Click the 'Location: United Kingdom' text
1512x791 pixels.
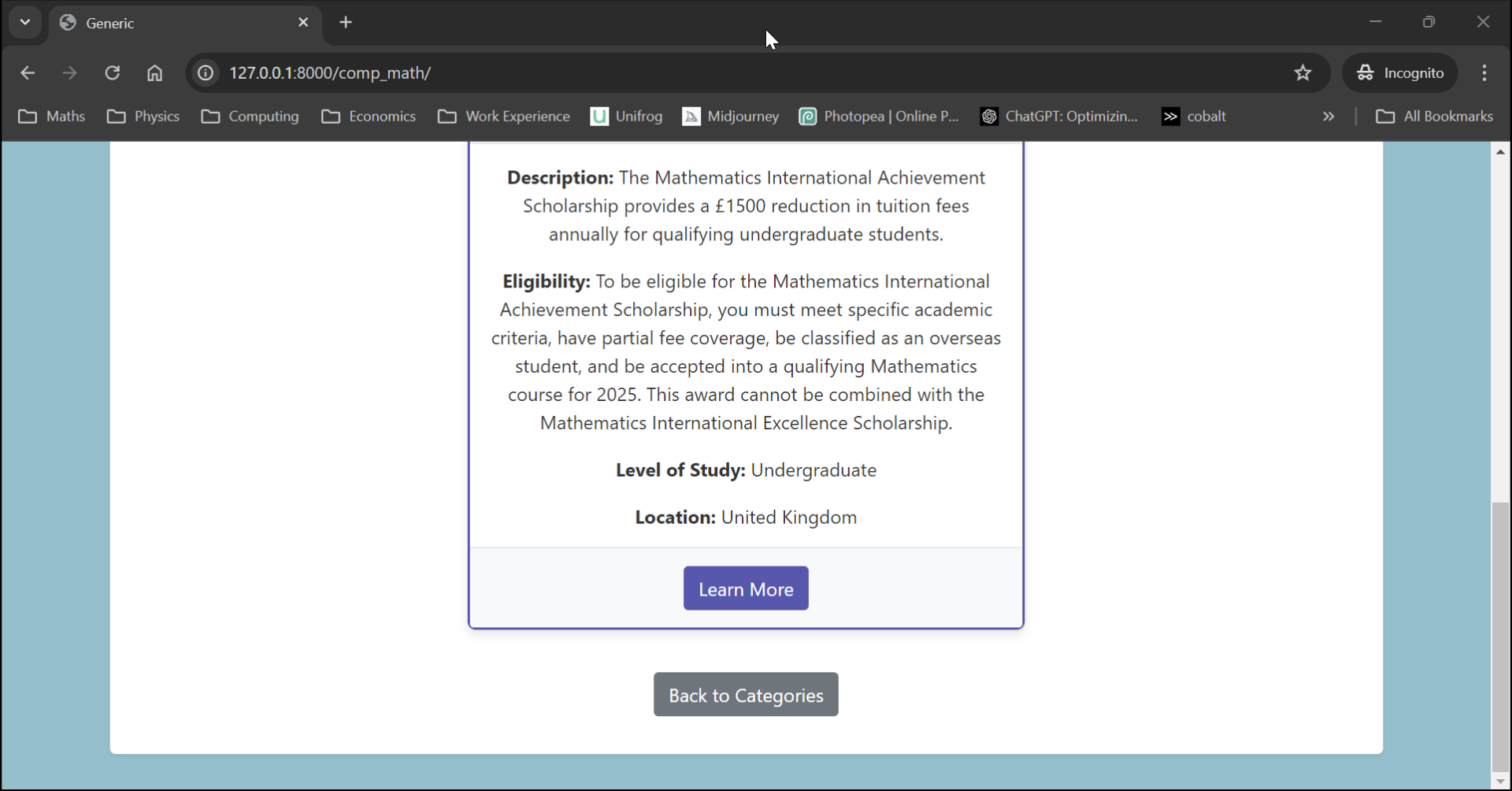(x=746, y=518)
